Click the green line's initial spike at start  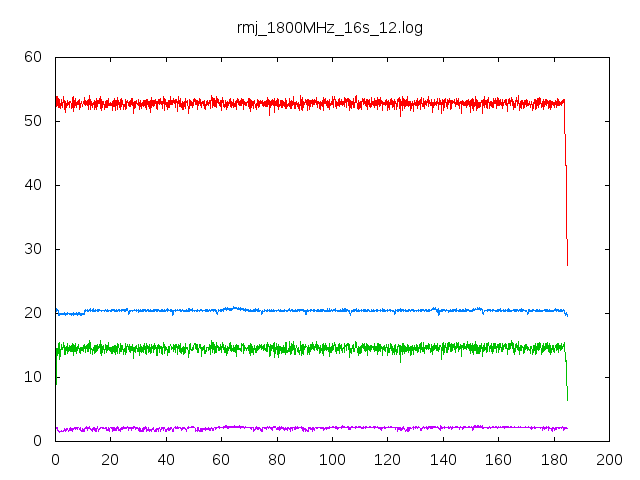(x=56, y=367)
